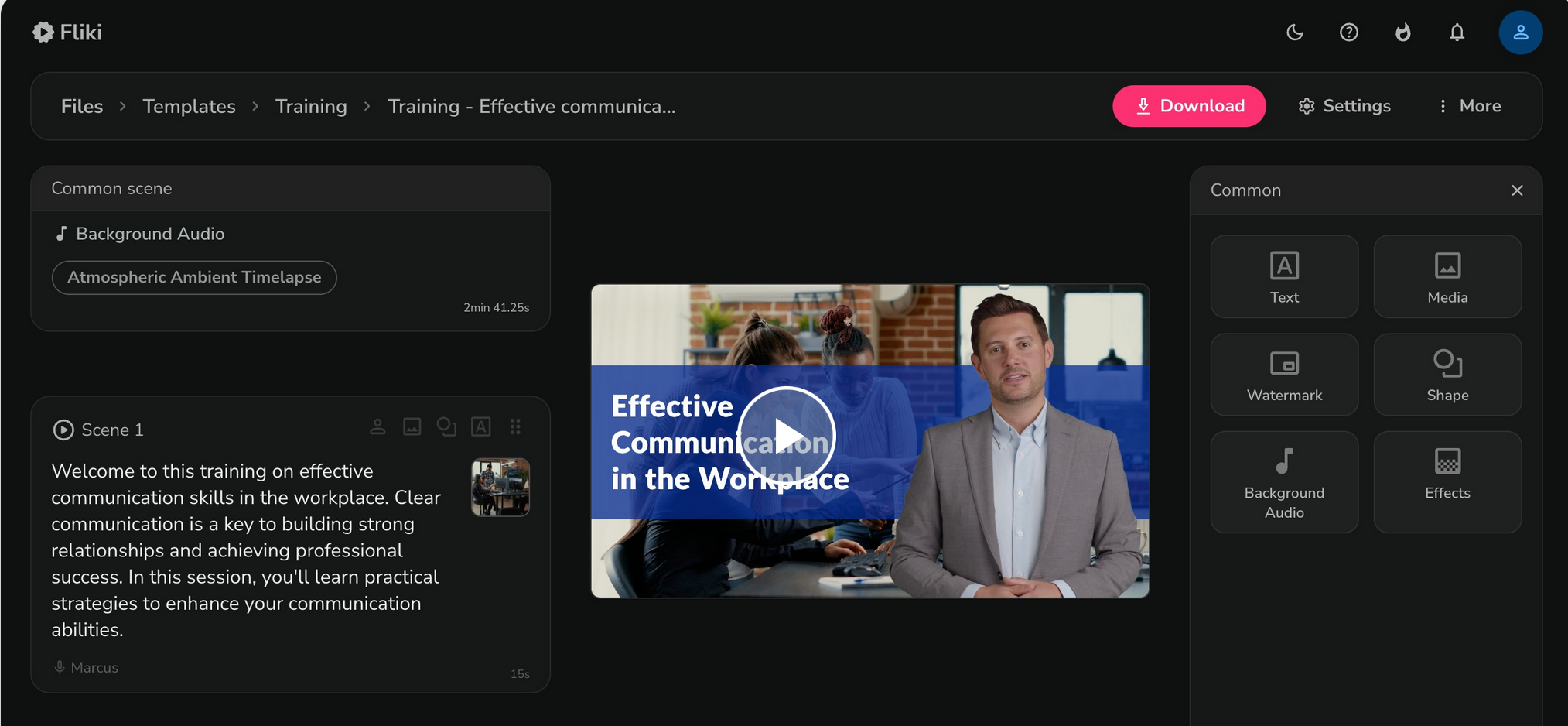
Task: Add text layer icon in Scene 1
Action: click(481, 426)
